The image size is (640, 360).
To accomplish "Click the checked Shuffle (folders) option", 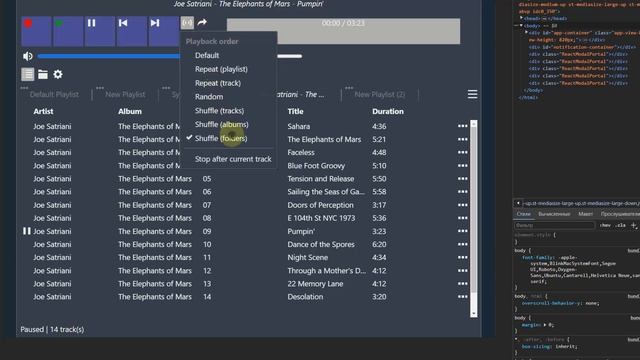I will point(221,138).
